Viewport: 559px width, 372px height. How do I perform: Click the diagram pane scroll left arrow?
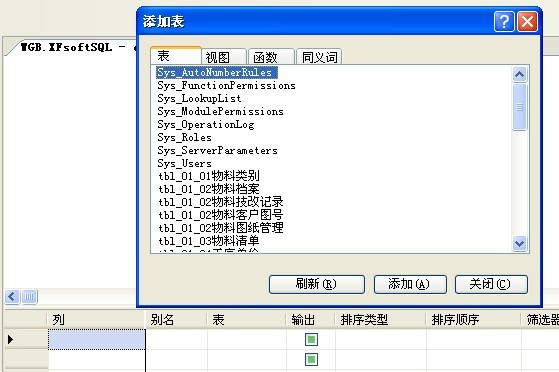[12, 296]
